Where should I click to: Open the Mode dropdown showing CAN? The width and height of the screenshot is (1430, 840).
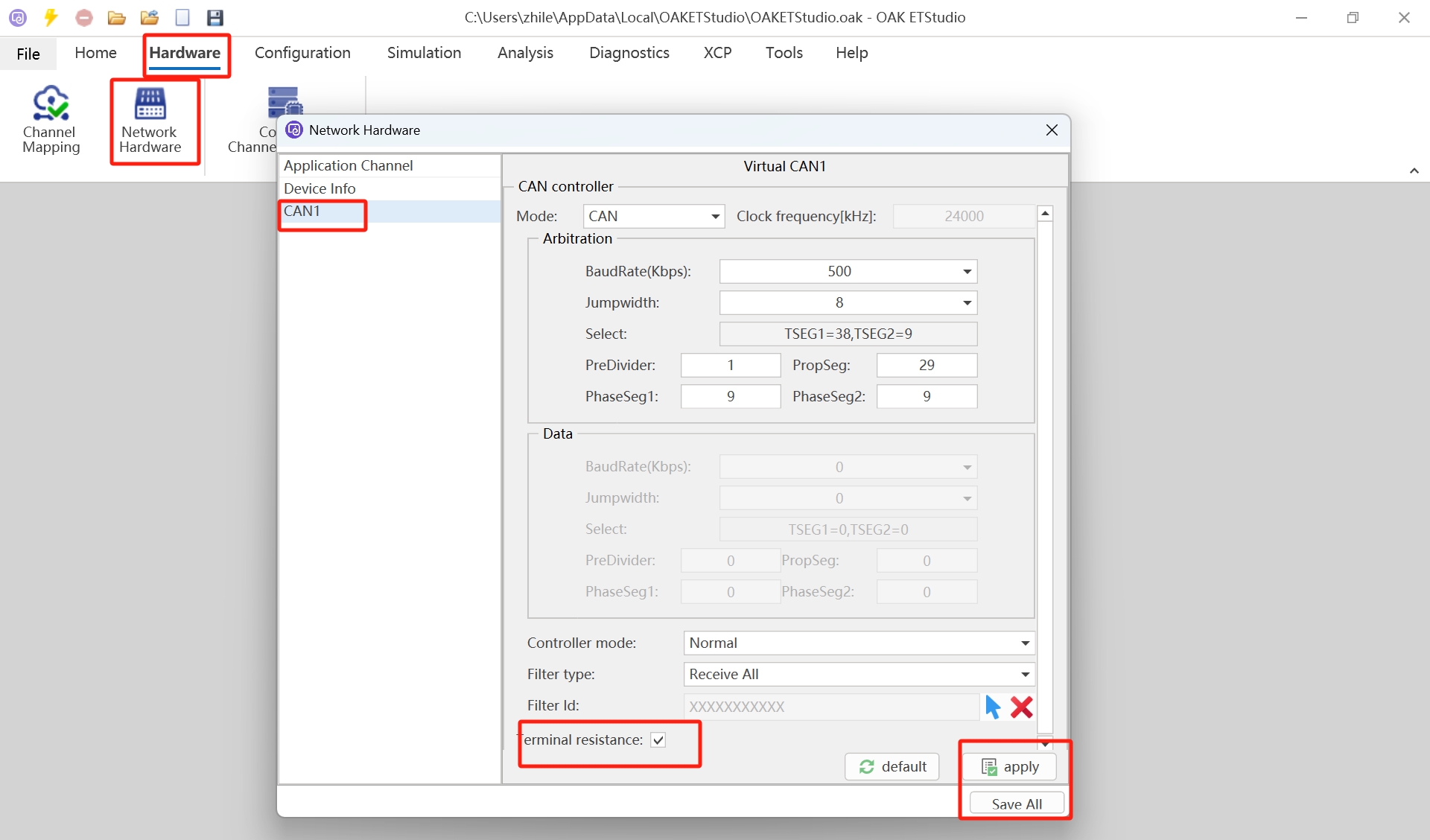tap(653, 216)
